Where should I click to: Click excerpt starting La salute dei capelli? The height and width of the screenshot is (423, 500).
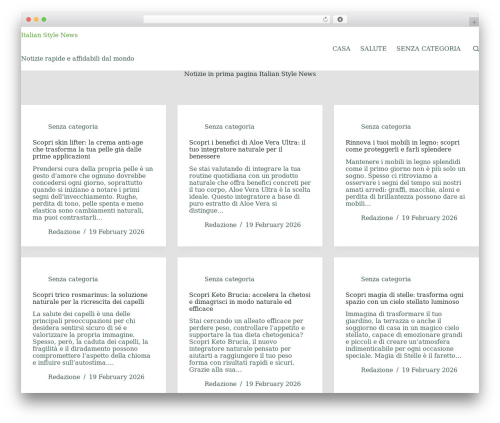91,338
